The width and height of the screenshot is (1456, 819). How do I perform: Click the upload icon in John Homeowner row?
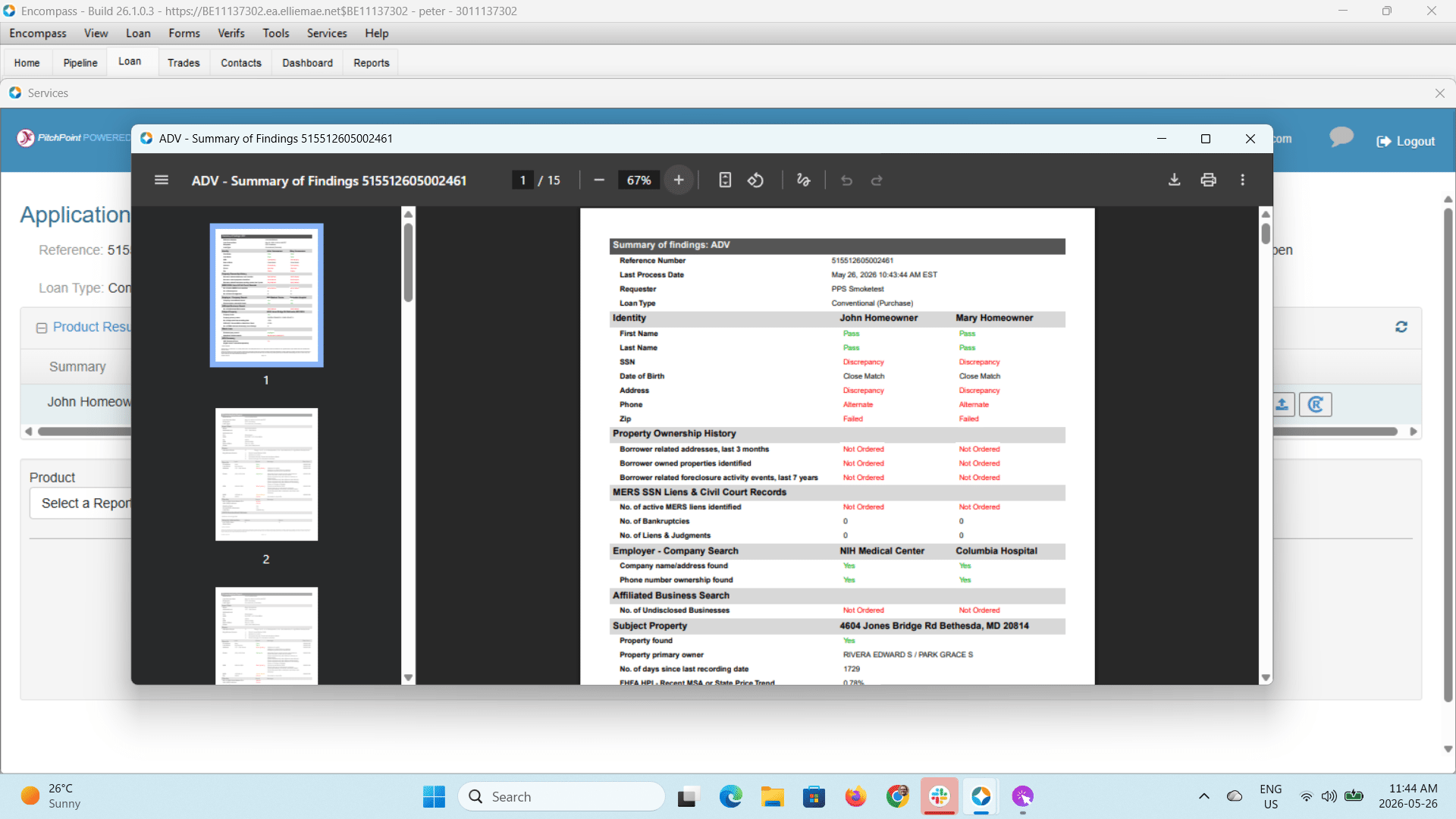(1282, 404)
